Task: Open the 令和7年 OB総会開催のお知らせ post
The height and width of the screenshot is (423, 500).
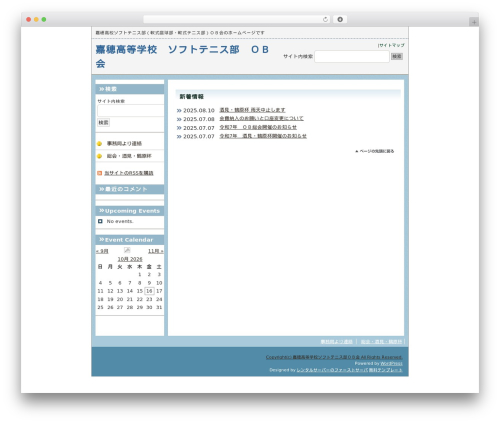Action: 258,127
